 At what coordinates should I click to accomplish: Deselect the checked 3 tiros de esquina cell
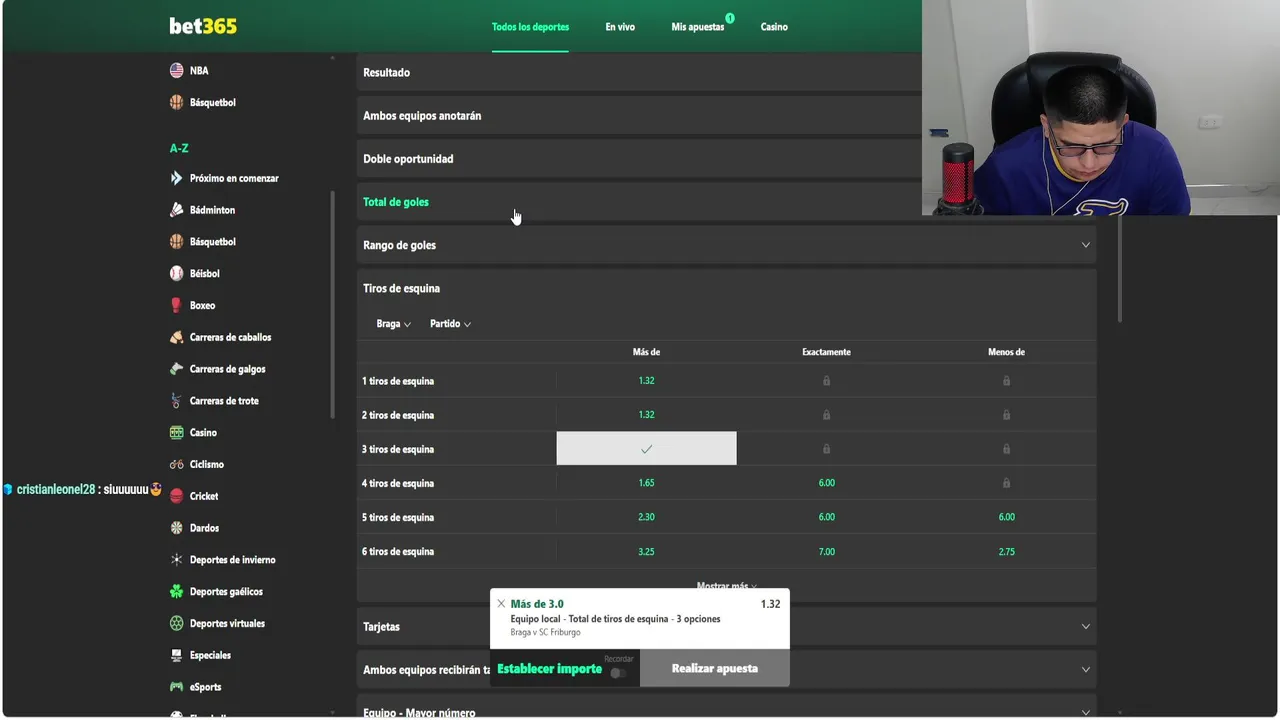646,449
